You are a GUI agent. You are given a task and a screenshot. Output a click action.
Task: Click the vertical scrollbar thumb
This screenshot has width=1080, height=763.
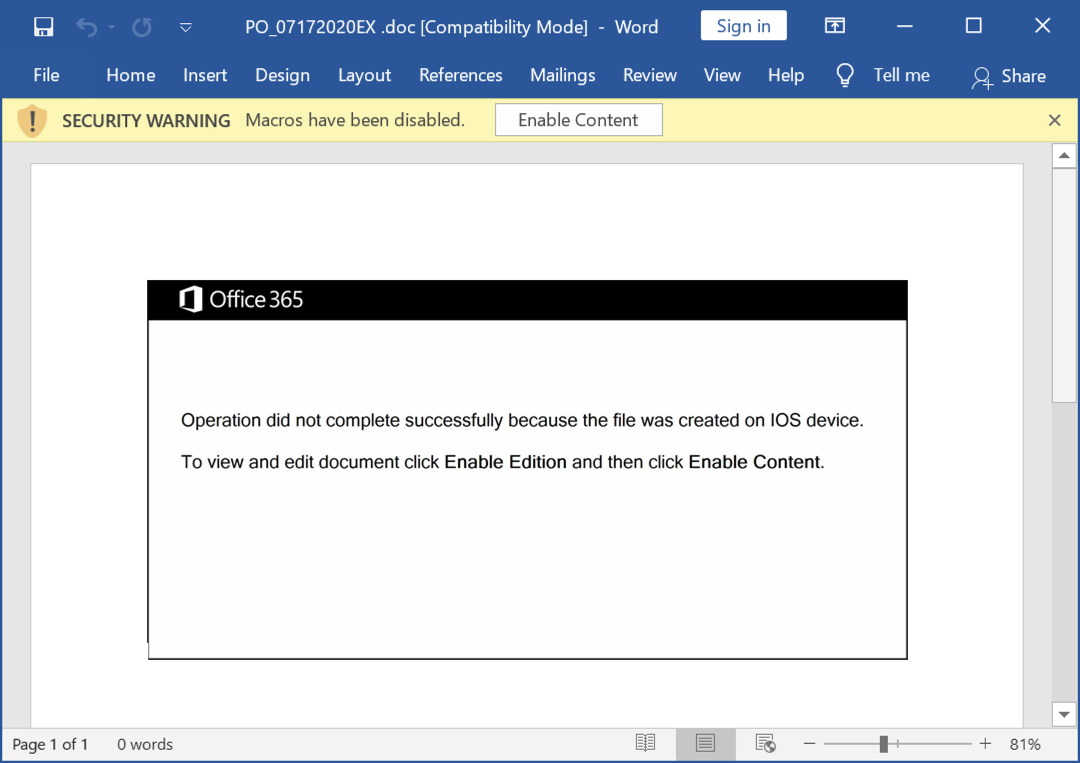click(x=1063, y=285)
